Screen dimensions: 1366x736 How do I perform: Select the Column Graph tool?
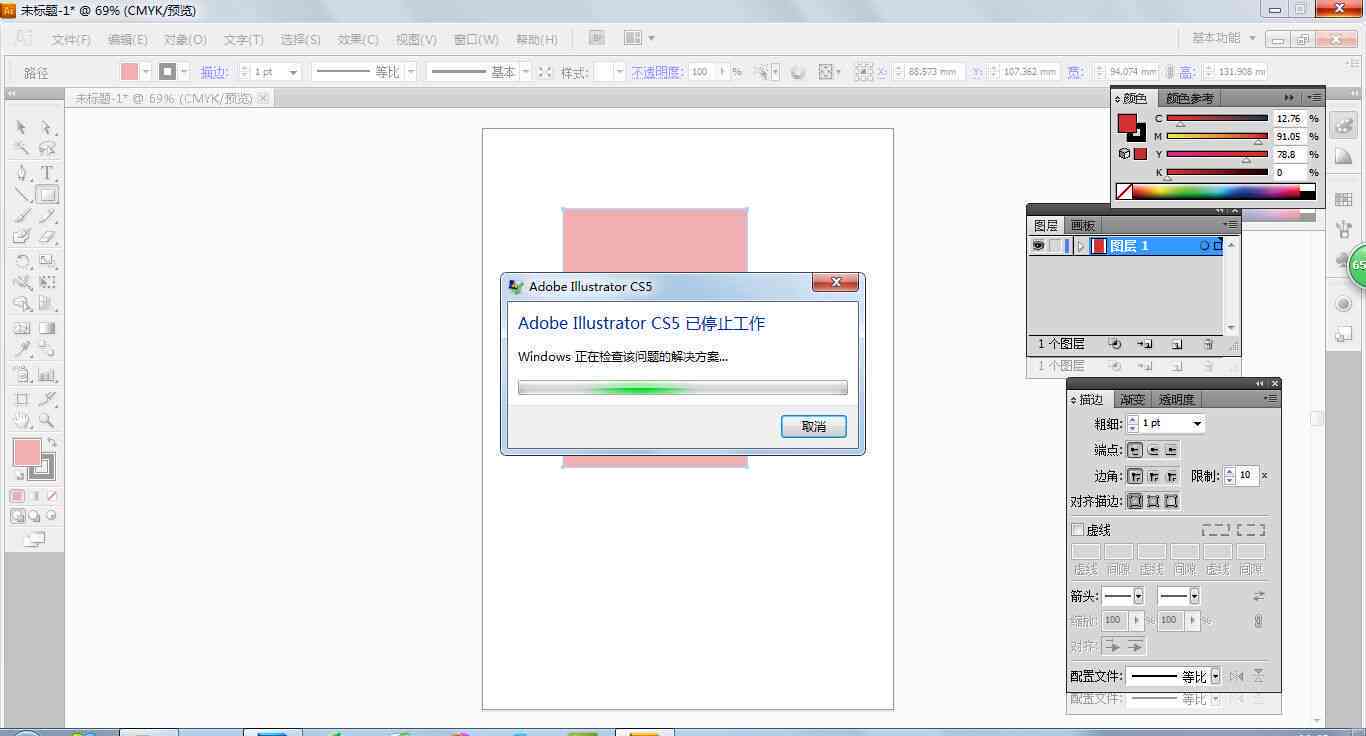coord(47,376)
